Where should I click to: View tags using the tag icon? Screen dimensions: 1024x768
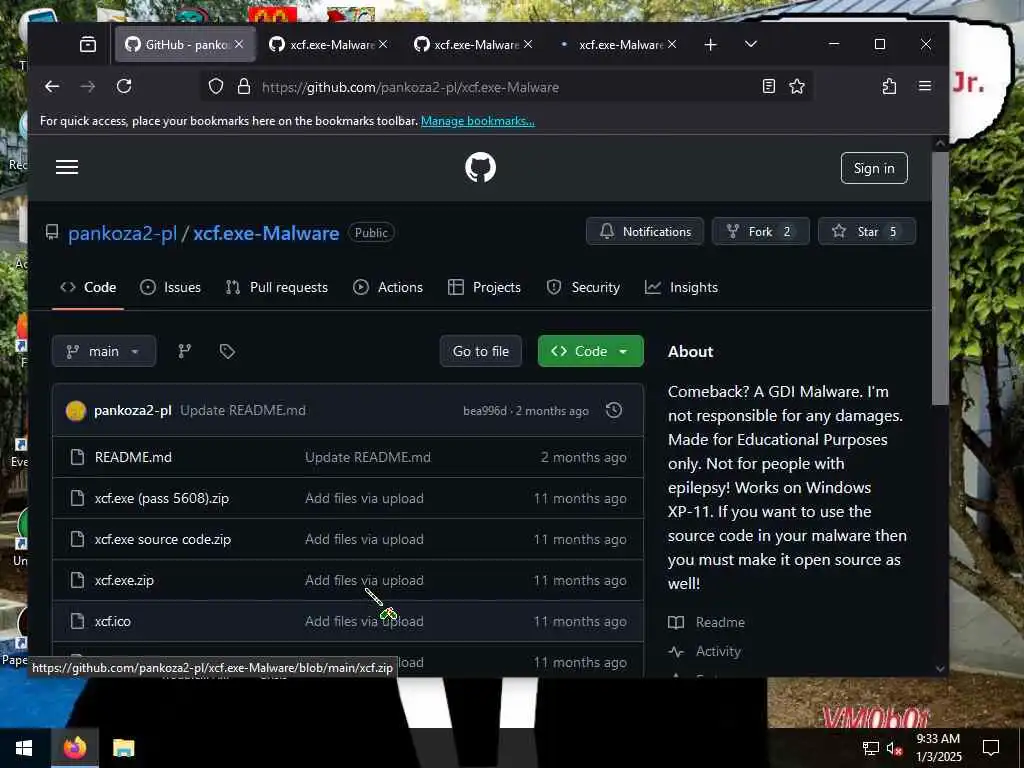(227, 351)
